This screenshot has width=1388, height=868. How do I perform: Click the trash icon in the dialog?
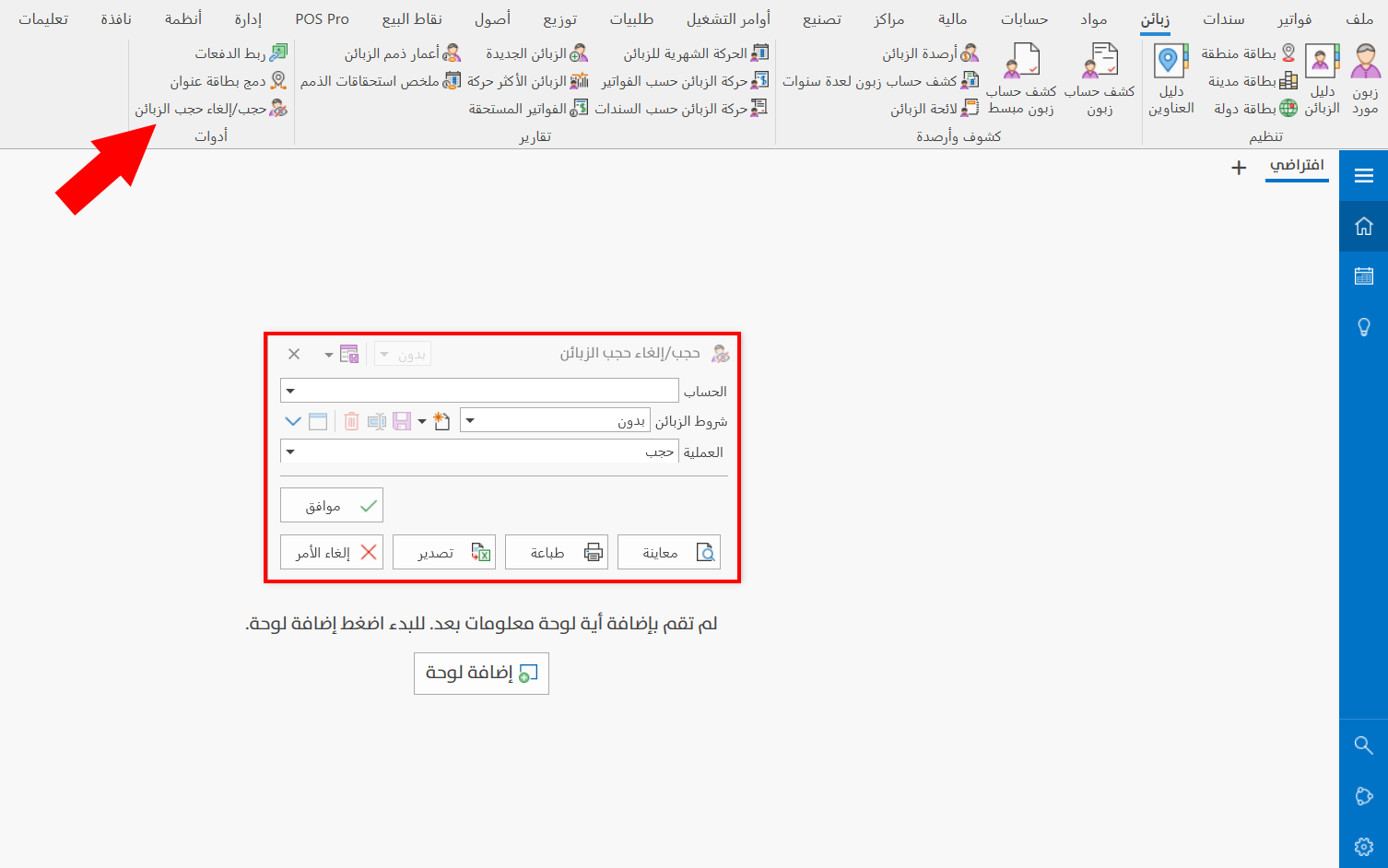pyautogui.click(x=350, y=420)
